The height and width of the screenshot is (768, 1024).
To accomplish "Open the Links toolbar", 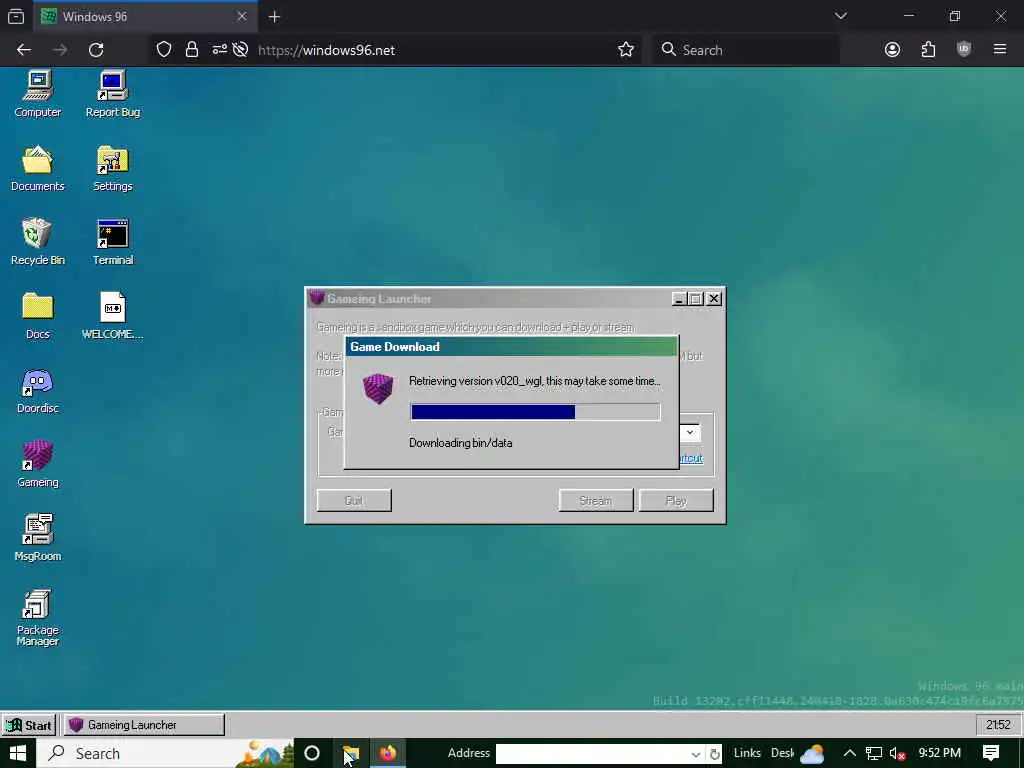I will pos(747,753).
